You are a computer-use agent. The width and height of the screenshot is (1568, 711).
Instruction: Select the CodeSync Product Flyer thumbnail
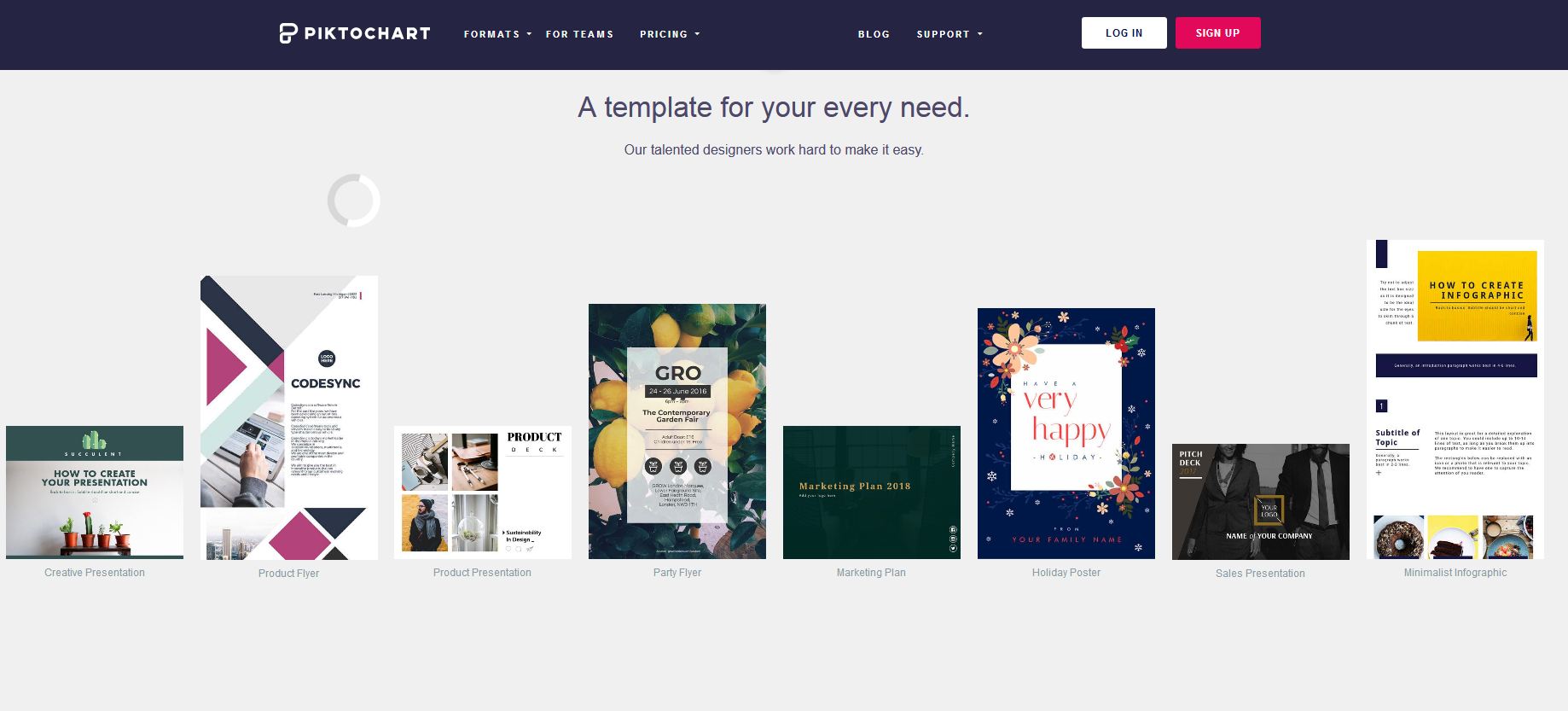289,418
